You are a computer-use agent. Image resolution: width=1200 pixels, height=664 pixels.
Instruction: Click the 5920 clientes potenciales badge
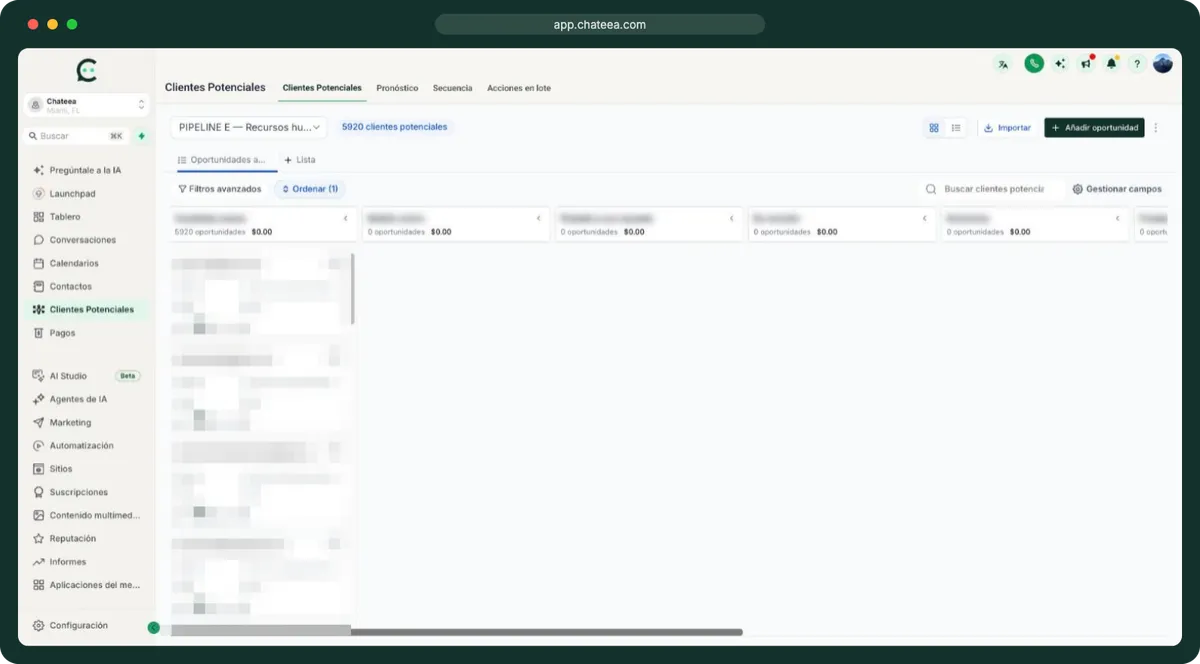[394, 127]
